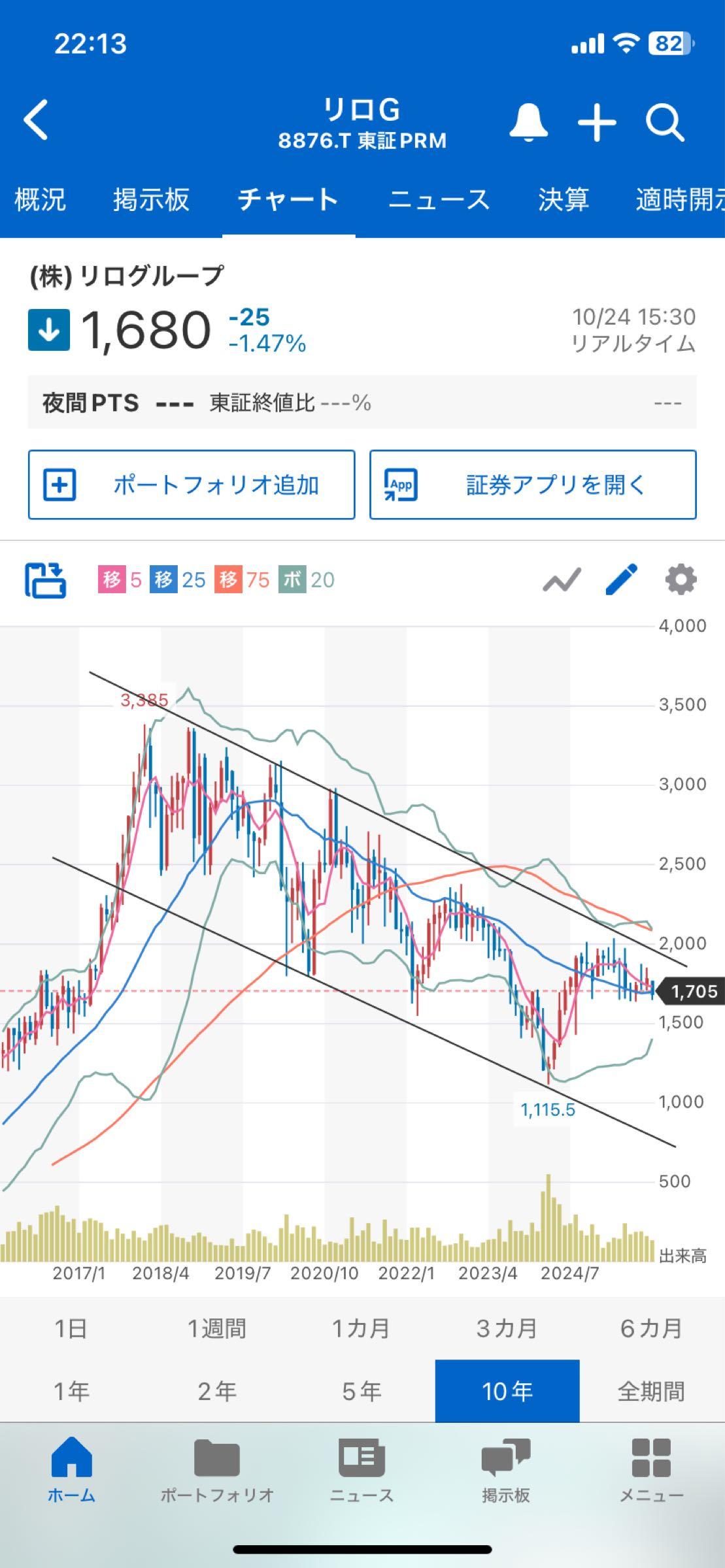Open the メニュー grid icon

pyautogui.click(x=653, y=1463)
